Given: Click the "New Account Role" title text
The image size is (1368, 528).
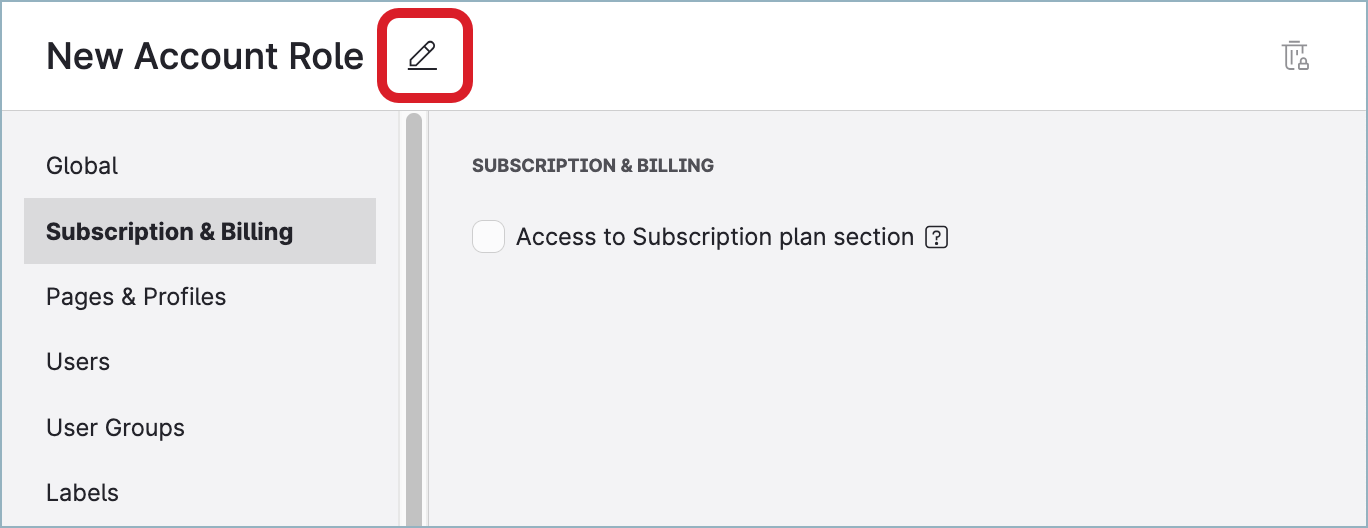Looking at the screenshot, I should tap(205, 57).
